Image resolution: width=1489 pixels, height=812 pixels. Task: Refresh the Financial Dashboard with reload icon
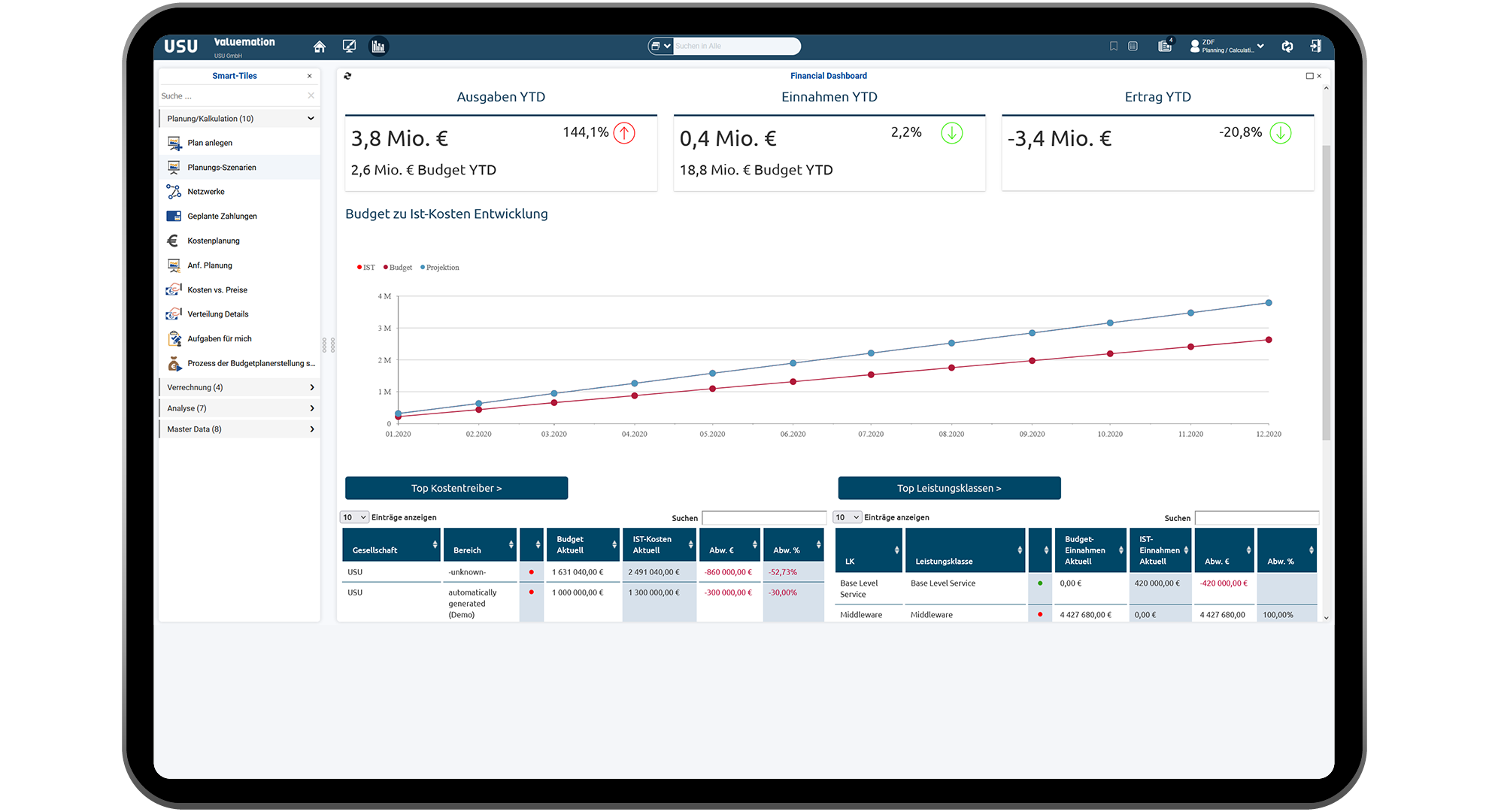tap(347, 76)
